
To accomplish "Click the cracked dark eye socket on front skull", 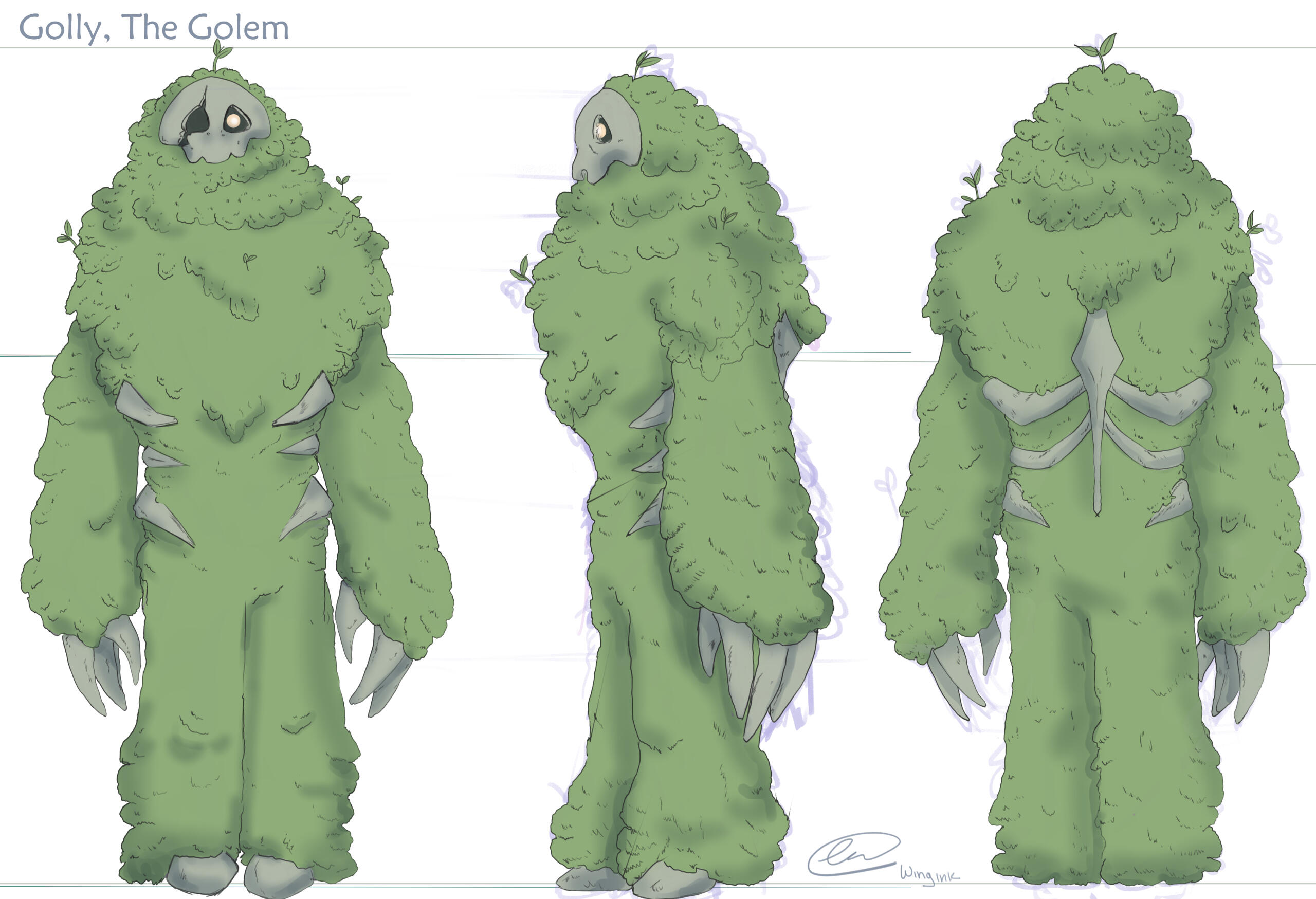I will tap(197, 123).
